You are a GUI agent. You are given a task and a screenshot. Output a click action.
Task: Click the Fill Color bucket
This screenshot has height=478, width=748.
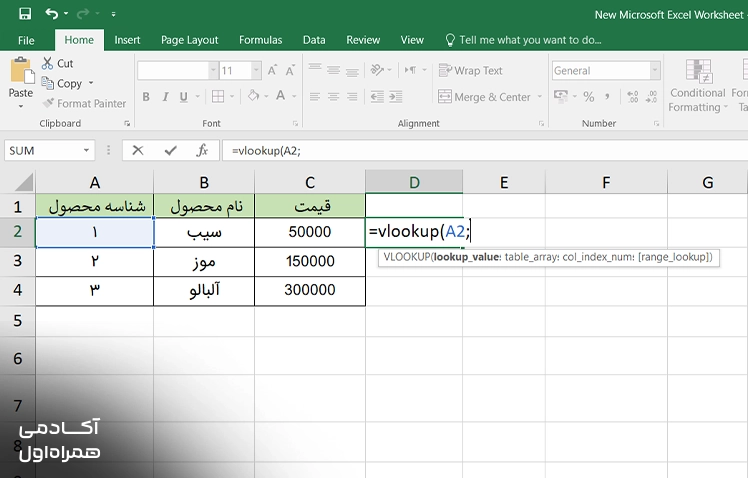253,96
